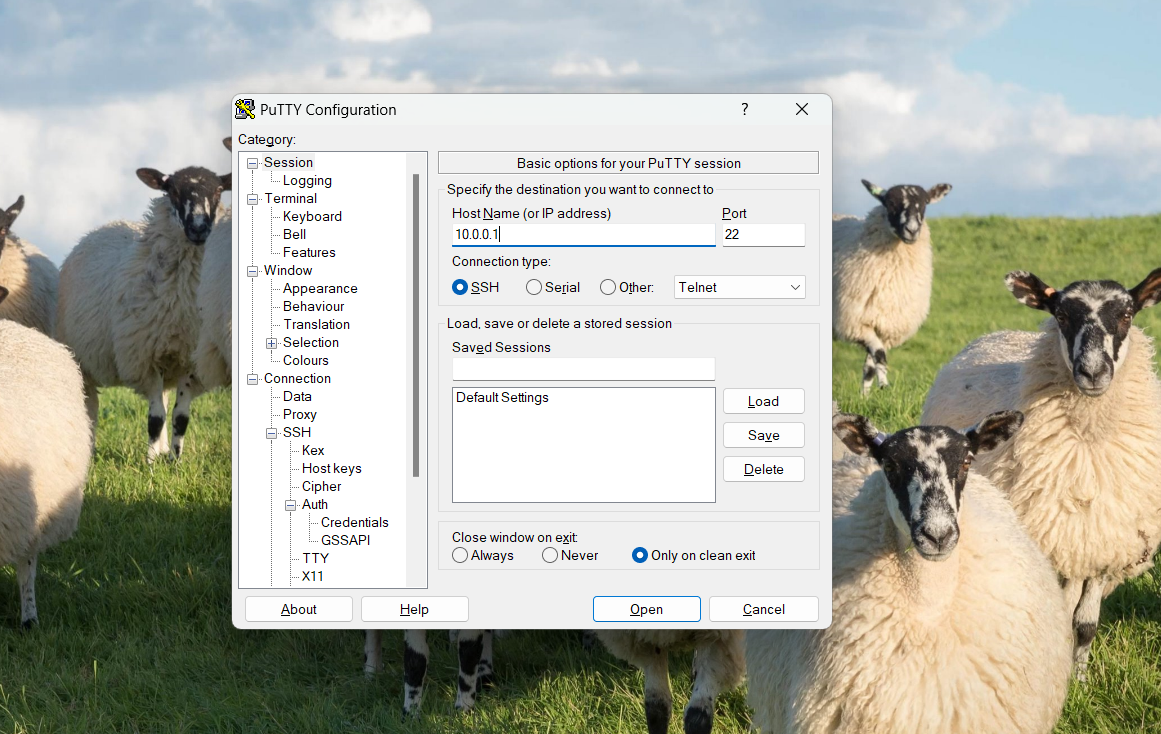Viewport: 1161px width, 734px height.
Task: Open the dialog help with the question mark
Action: coord(744,109)
